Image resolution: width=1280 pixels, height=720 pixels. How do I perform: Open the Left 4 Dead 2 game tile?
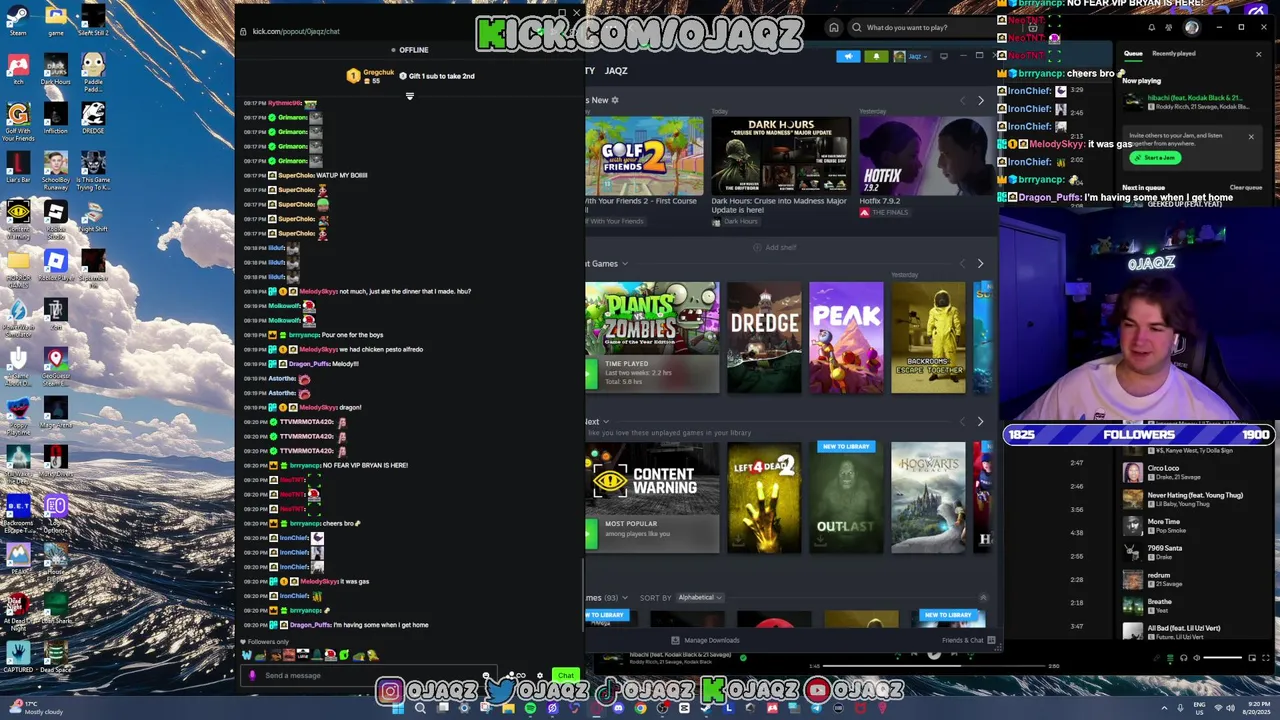tap(764, 497)
